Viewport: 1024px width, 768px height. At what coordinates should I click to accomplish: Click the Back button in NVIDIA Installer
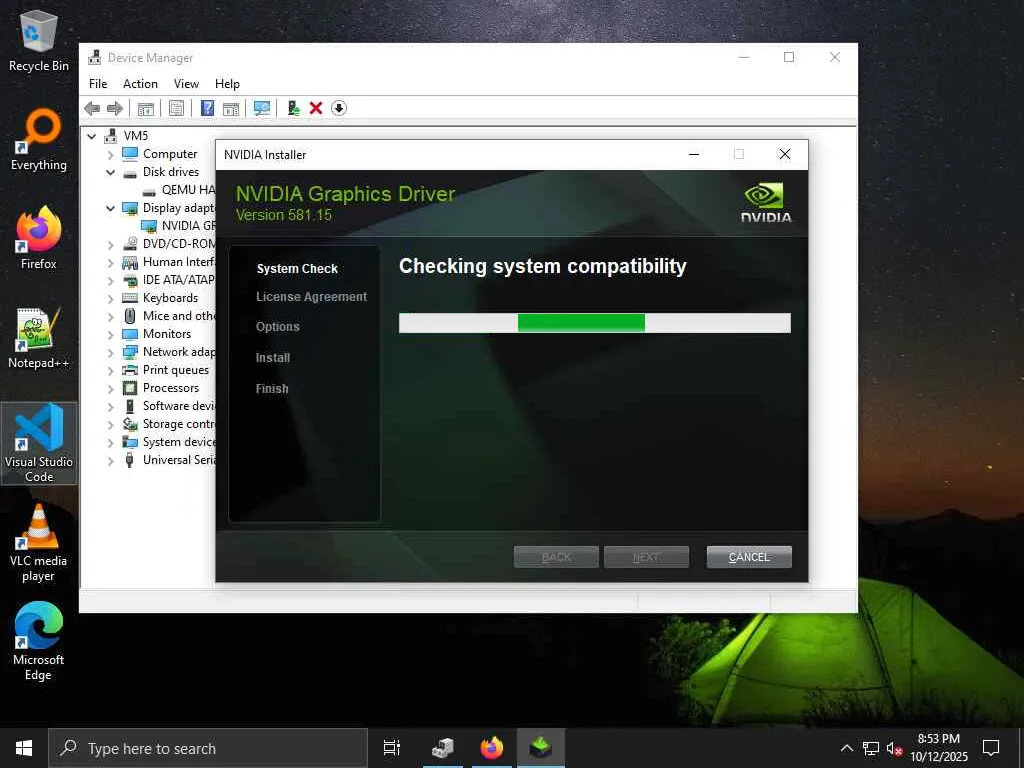[x=556, y=557]
